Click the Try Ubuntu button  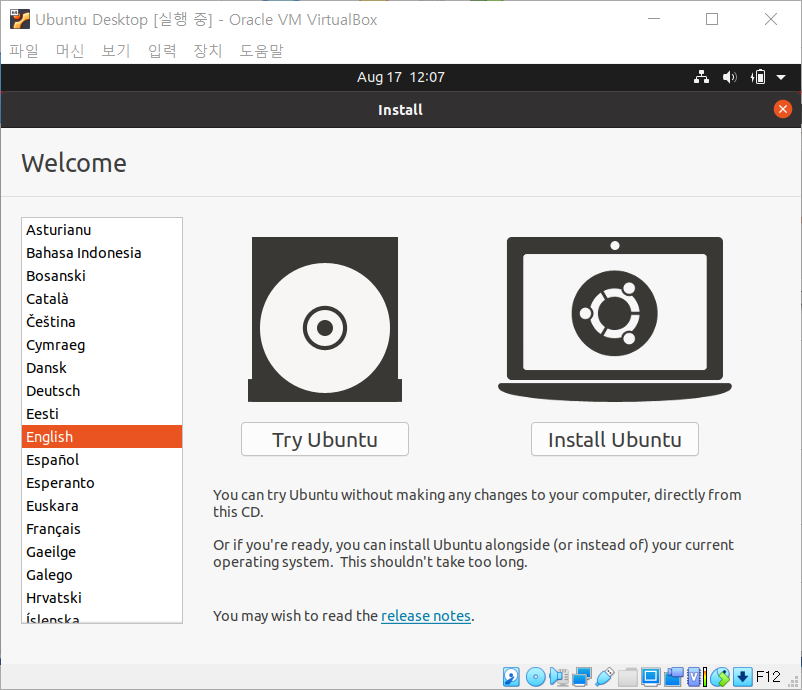coord(325,439)
